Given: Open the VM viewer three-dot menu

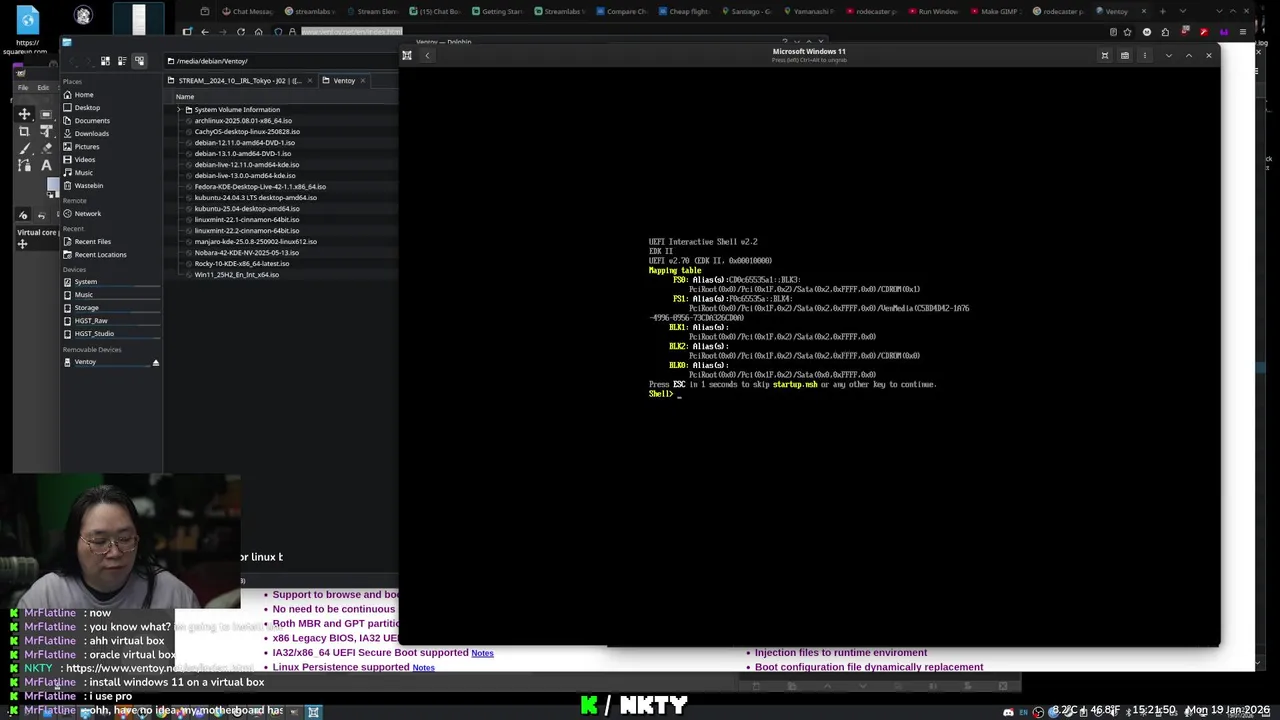Looking at the screenshot, I should click(1145, 56).
